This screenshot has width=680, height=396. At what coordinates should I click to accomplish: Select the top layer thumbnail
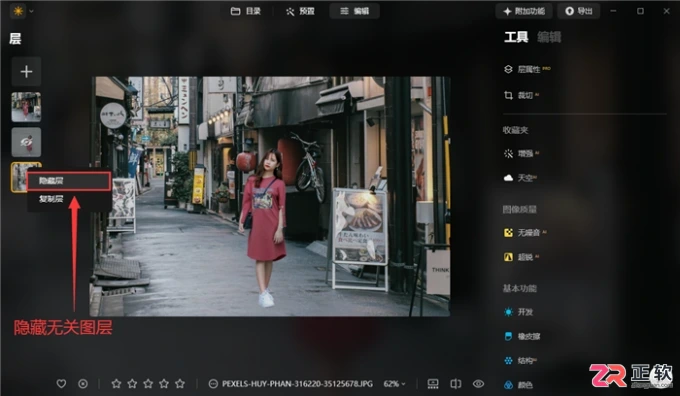[x=26, y=107]
